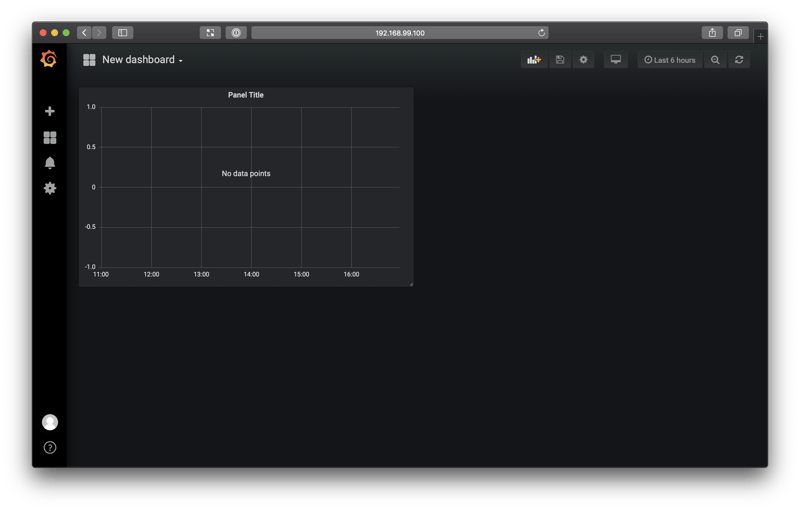Image resolution: width=800 pixels, height=510 pixels.
Task: Open the Dashboards grid icon in sidebar
Action: (x=49, y=137)
